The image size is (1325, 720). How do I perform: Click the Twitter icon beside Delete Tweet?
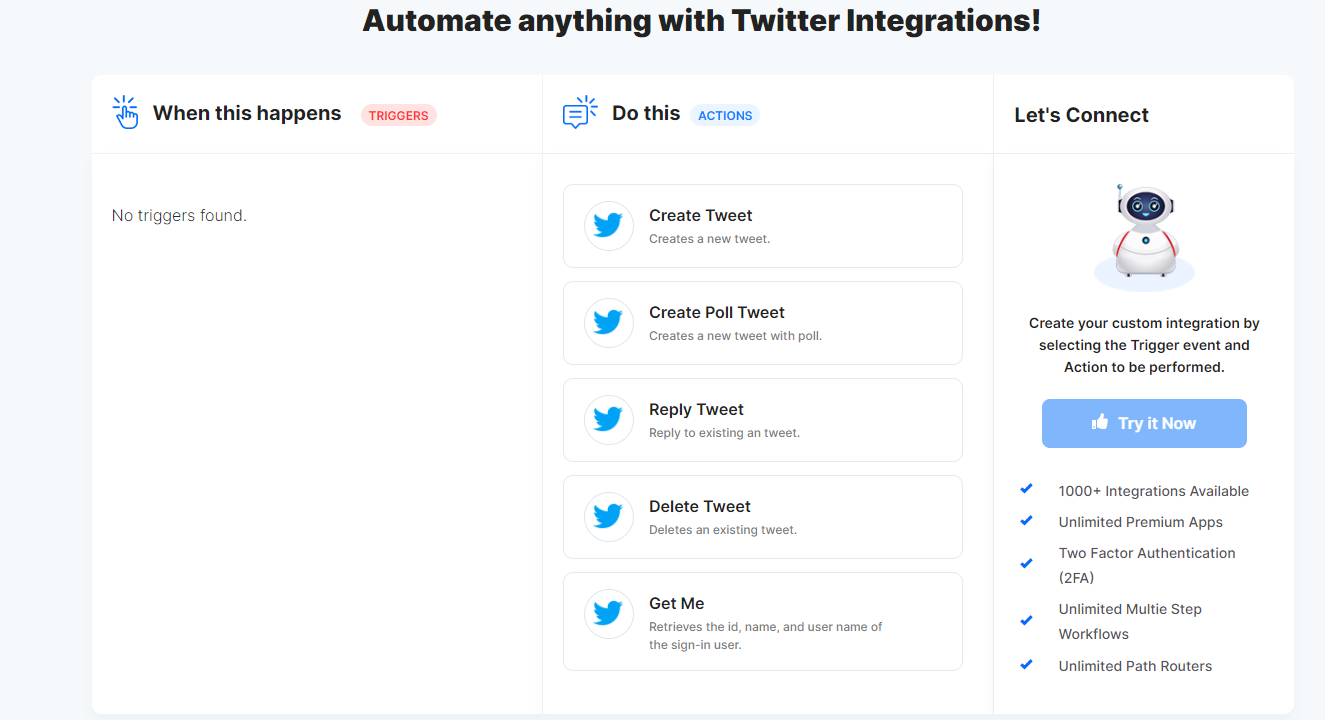[609, 517]
